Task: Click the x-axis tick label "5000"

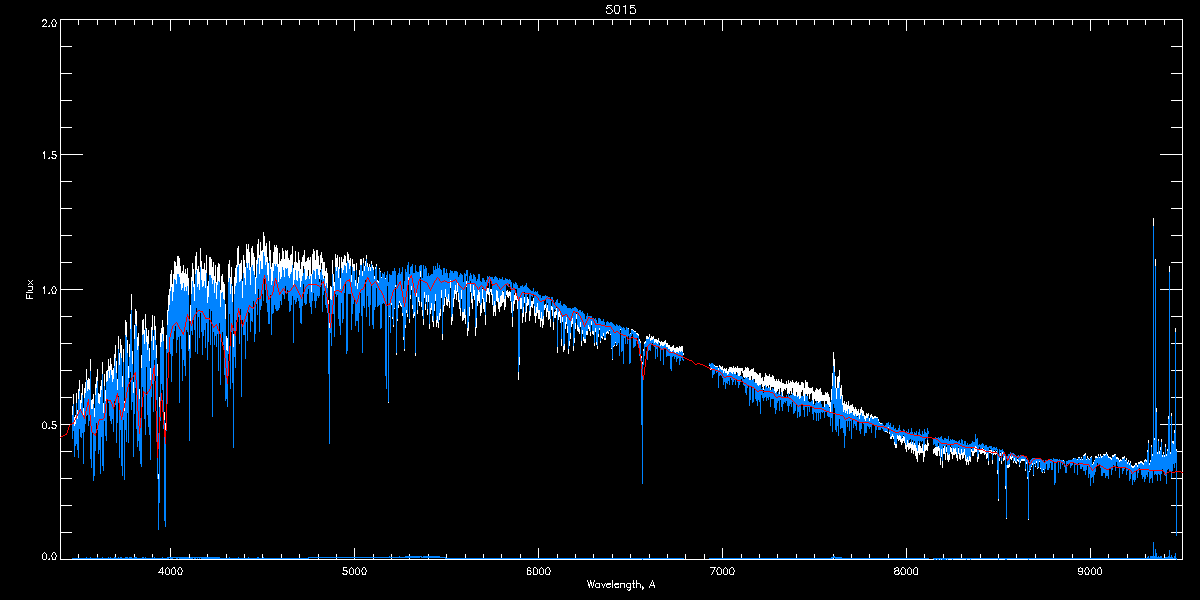Action: point(355,571)
